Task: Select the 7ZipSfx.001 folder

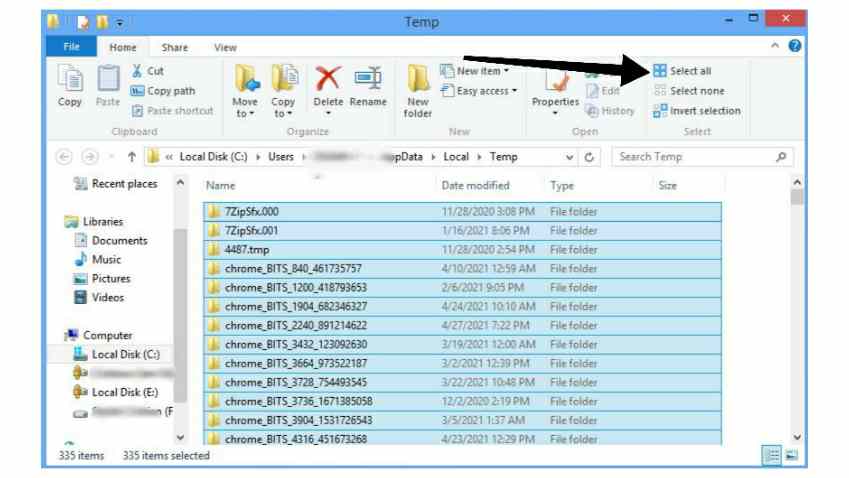Action: [x=462, y=231]
